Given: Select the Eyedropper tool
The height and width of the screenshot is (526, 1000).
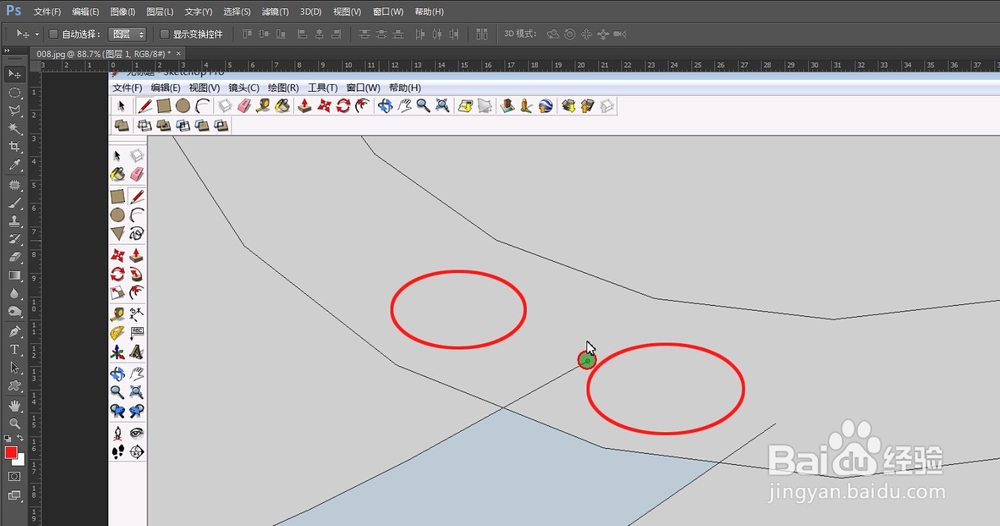Looking at the screenshot, I should [x=15, y=165].
